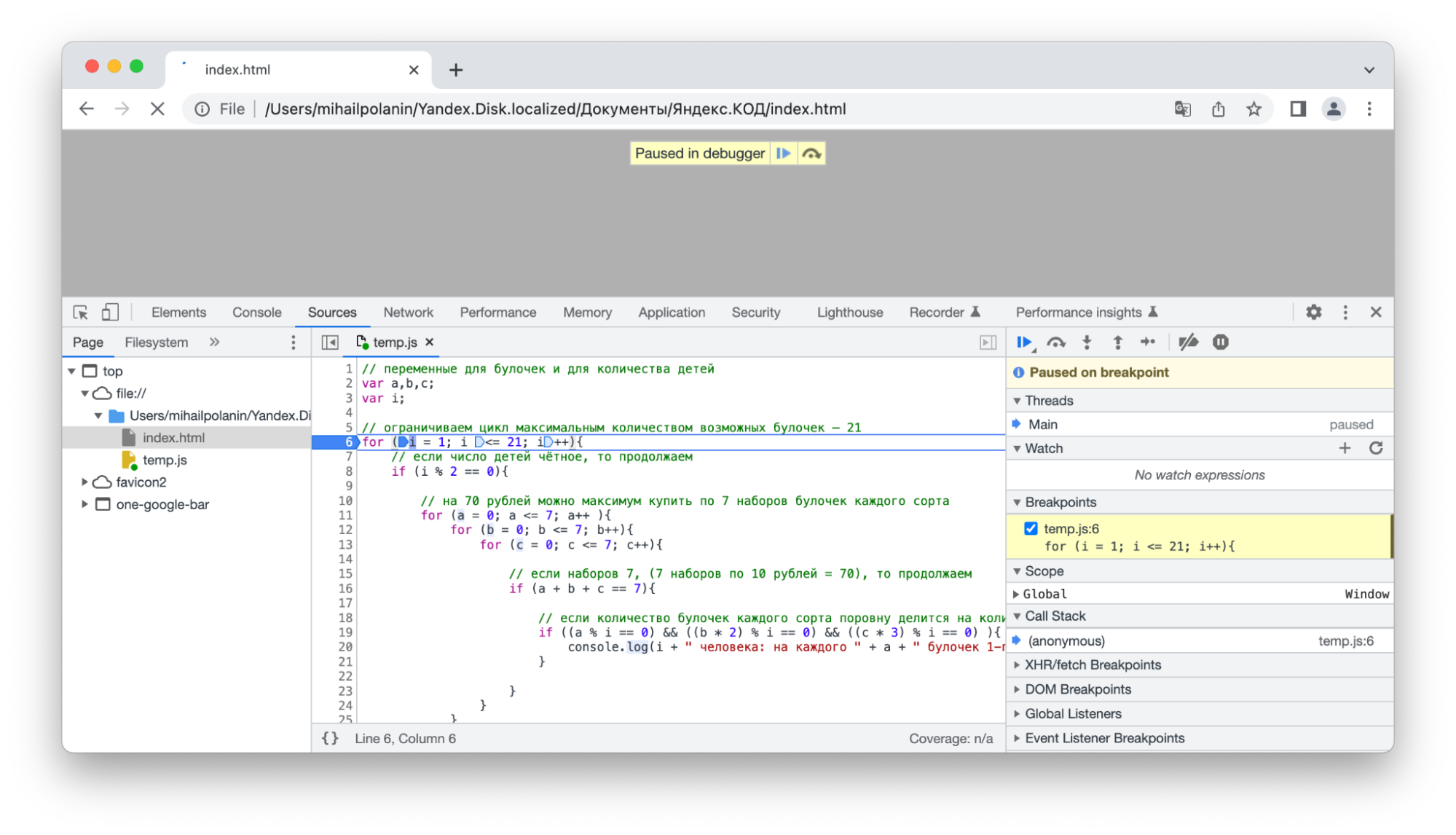Viewport: 1456px width, 835px height.
Task: Resume script execution in debugger toolbar
Action: pyautogui.click(x=1024, y=342)
